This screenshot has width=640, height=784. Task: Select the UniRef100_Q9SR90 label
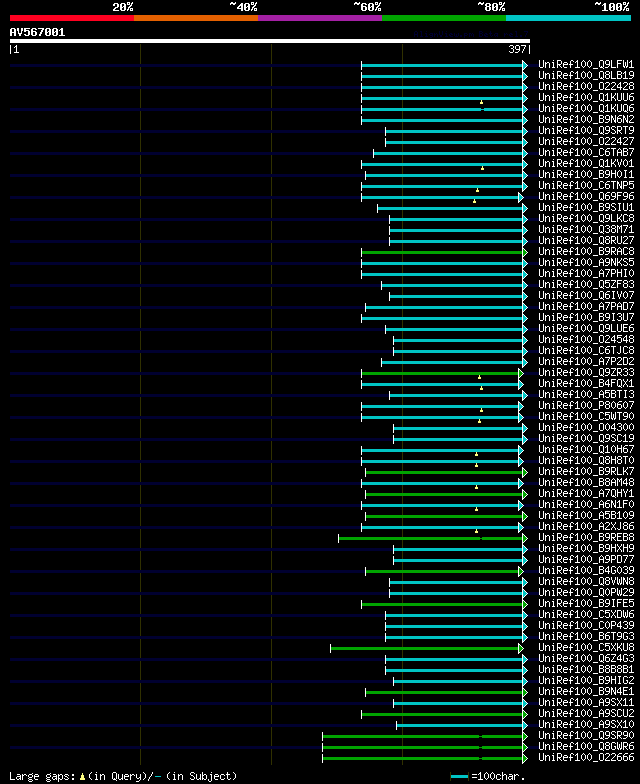(x=586, y=736)
